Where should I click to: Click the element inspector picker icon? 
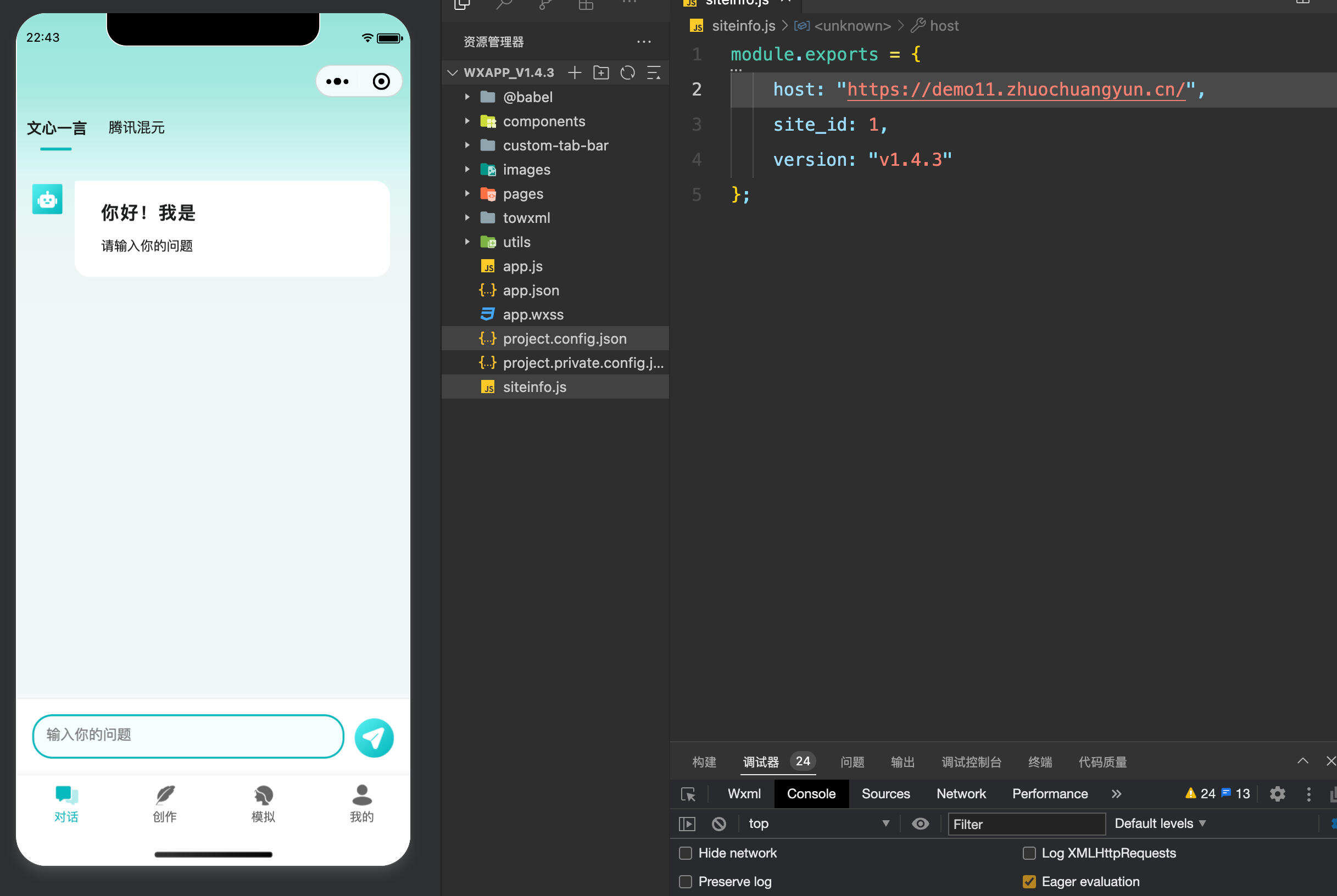point(688,794)
